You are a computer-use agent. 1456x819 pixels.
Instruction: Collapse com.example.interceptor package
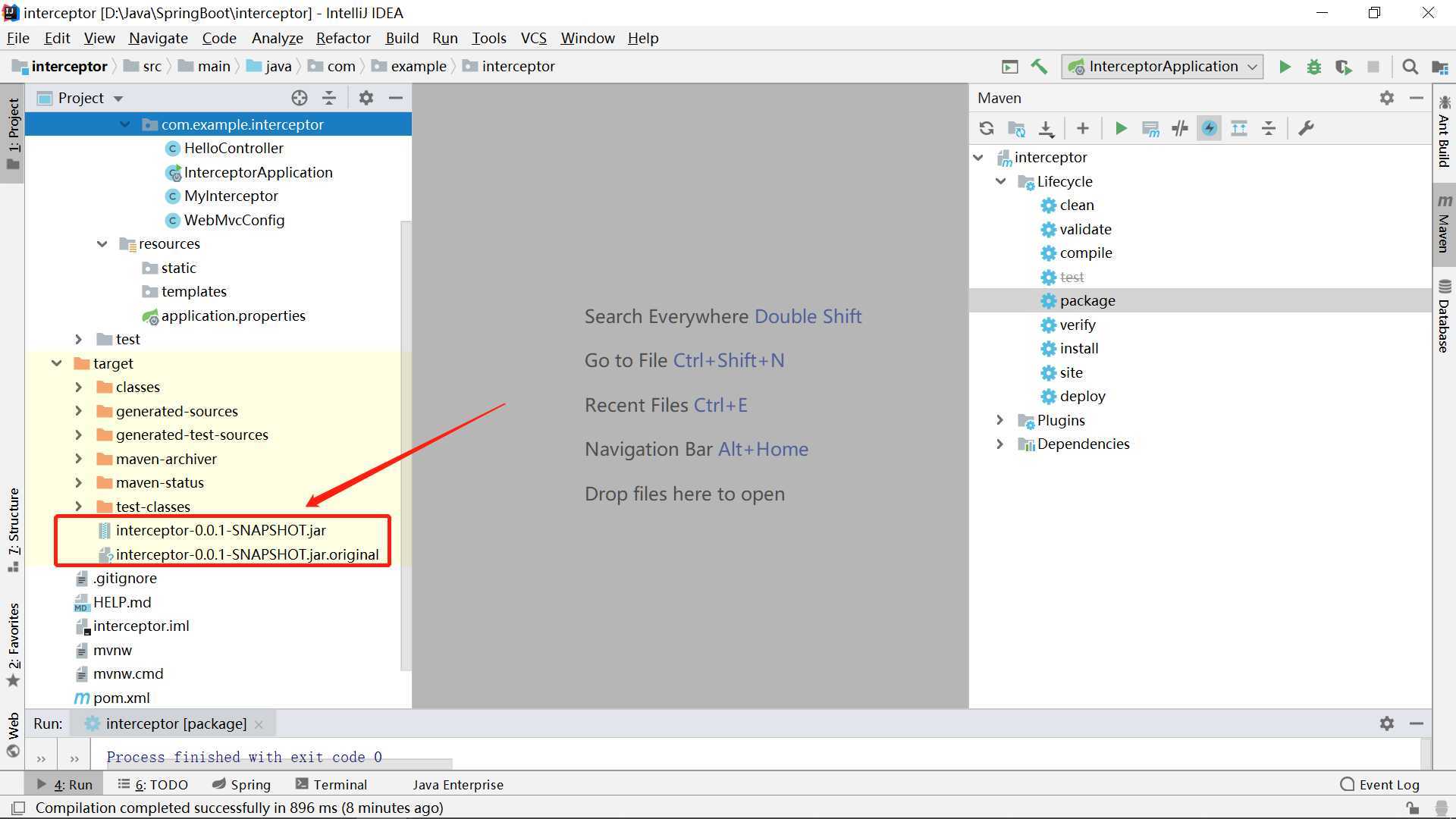point(125,124)
